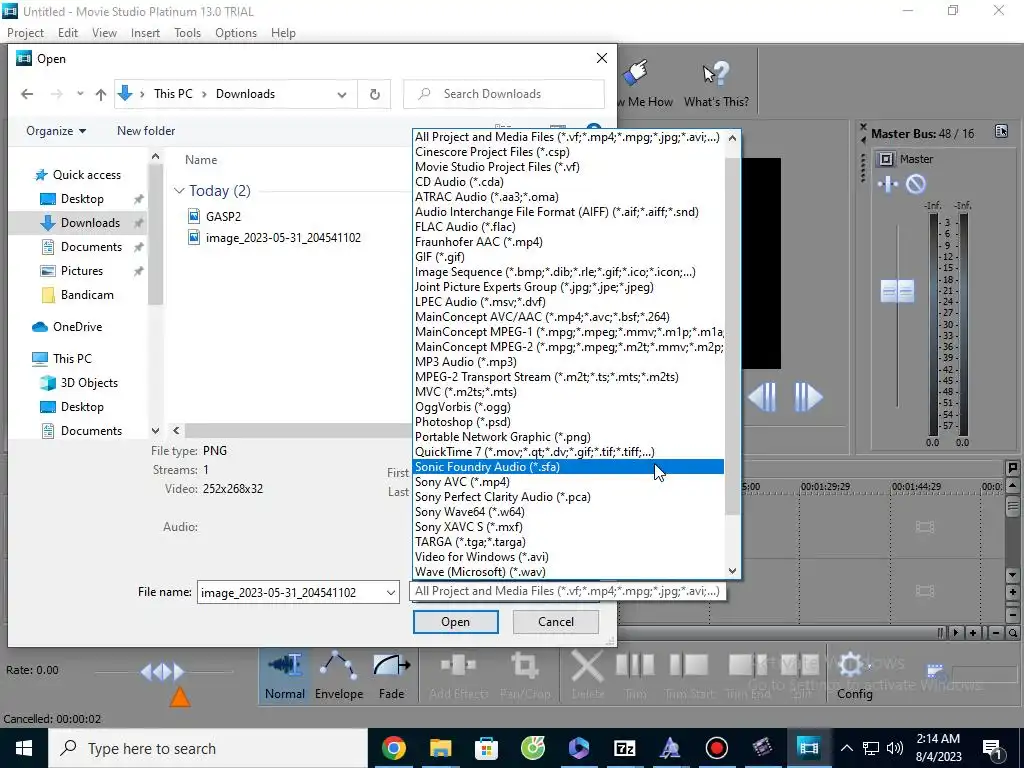
Task: Unpin Downloads from Quick access
Action: click(x=138, y=223)
